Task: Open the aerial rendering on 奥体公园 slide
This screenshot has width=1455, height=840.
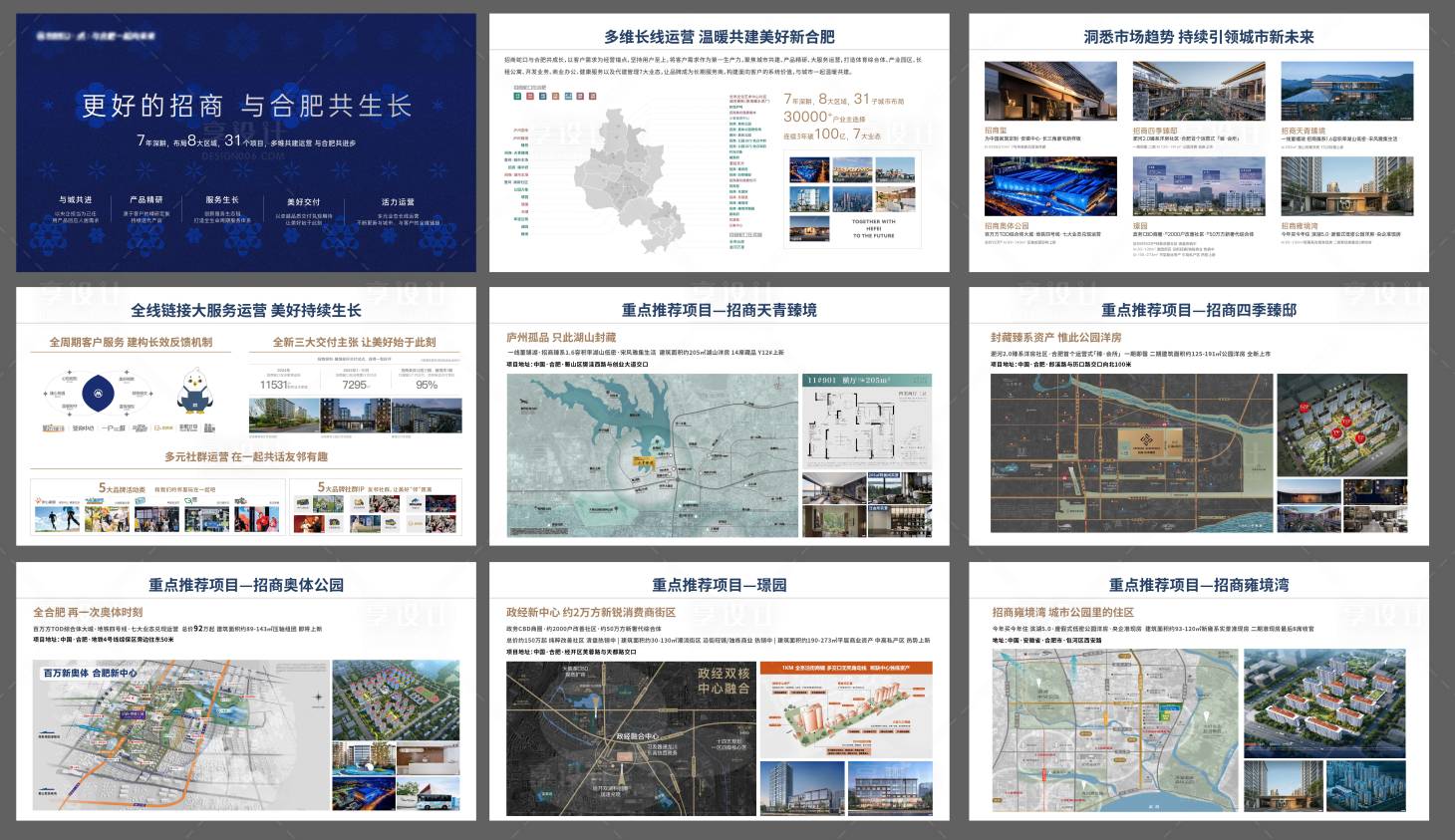Action: point(397,701)
